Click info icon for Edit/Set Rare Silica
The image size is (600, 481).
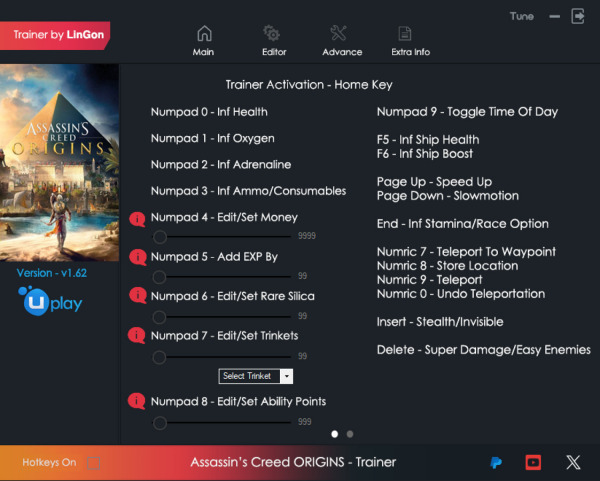[x=137, y=295]
